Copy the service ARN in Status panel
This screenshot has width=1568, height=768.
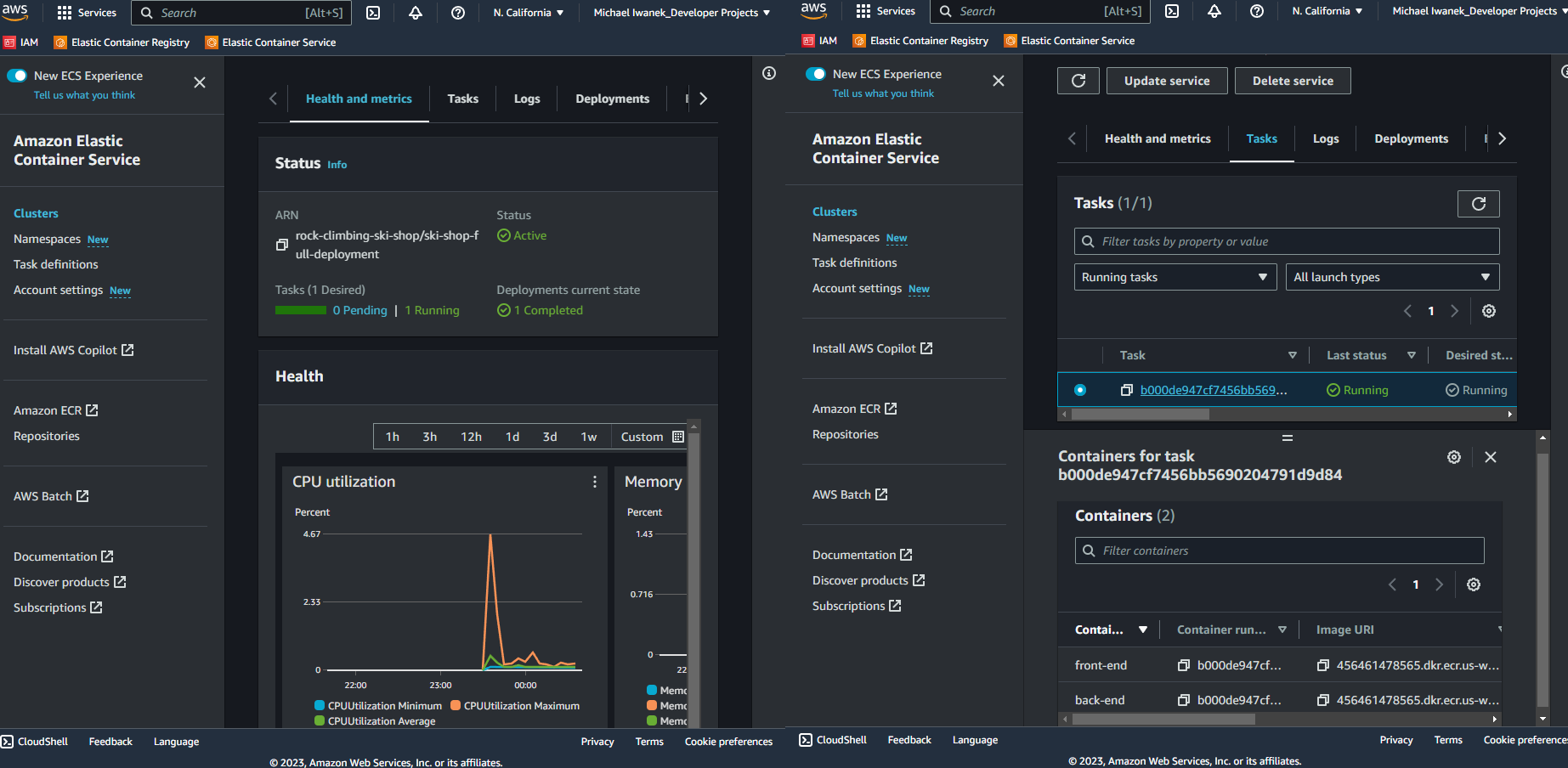coord(282,245)
